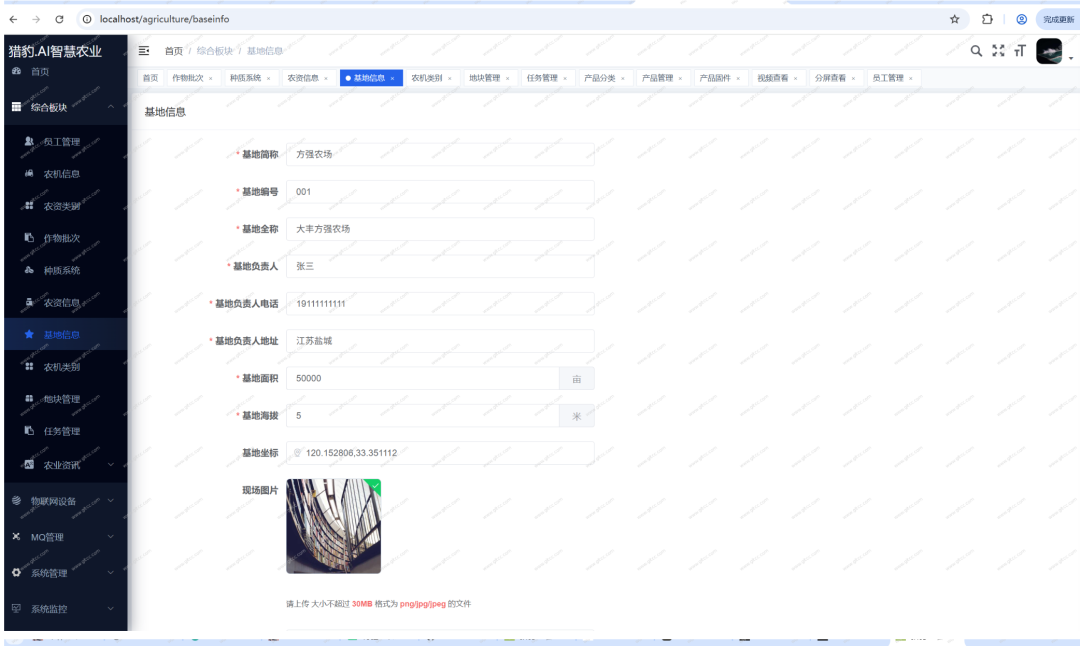Edit the 基地面积 input field
The width and height of the screenshot is (1080, 646).
[x=422, y=378]
